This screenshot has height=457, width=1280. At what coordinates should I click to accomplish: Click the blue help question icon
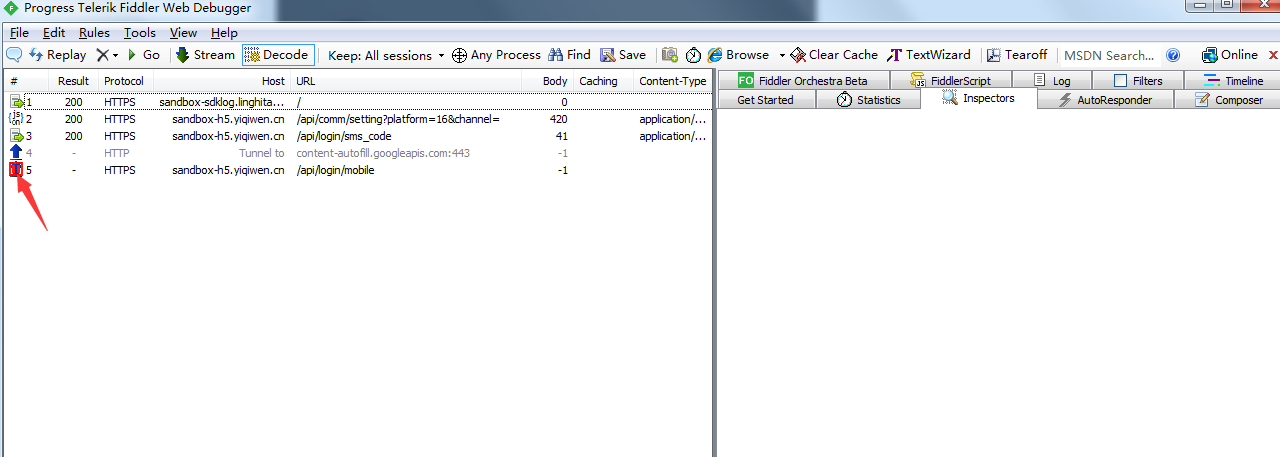1173,55
